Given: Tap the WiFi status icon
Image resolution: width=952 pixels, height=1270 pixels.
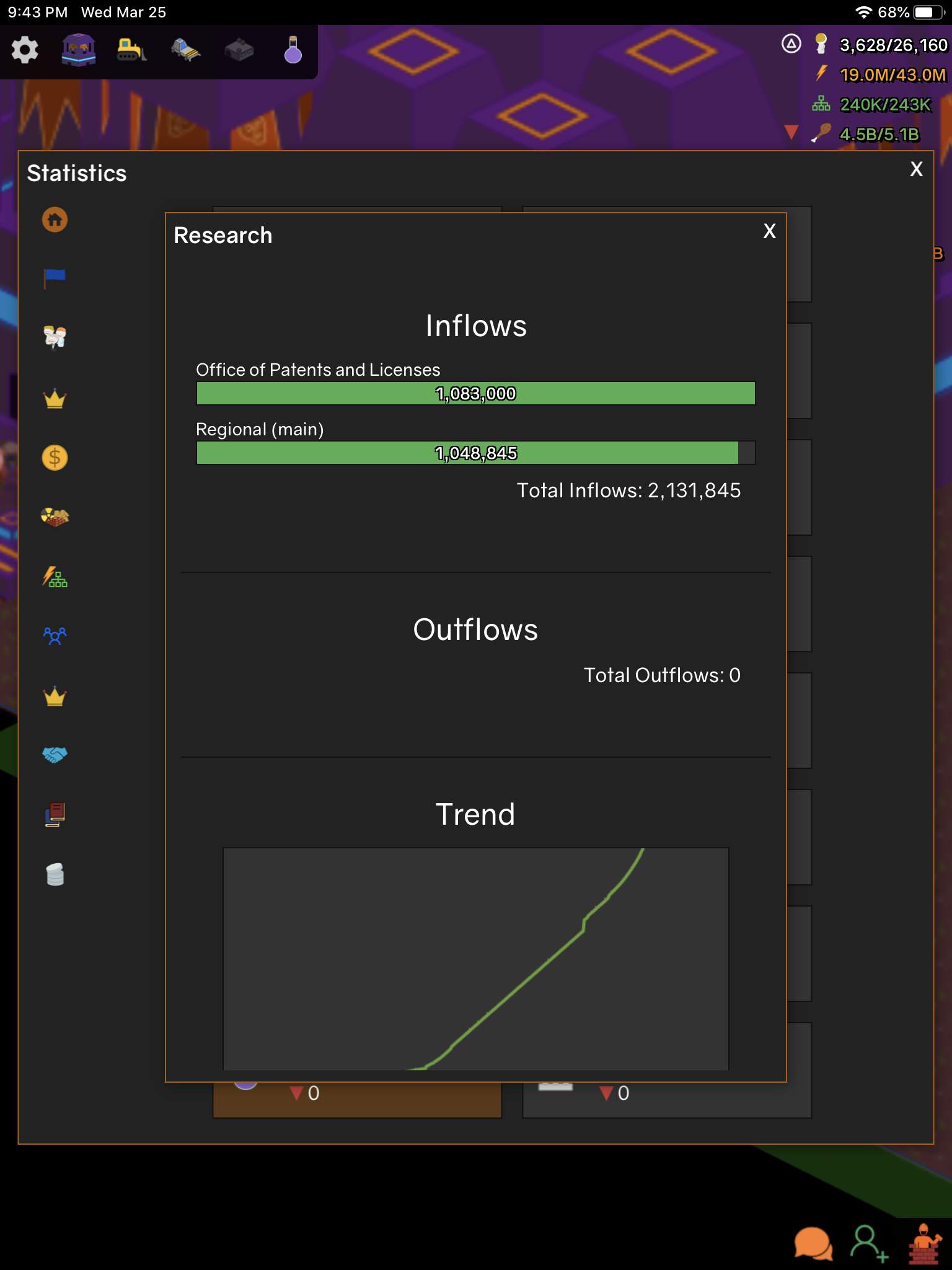Looking at the screenshot, I should tap(863, 12).
